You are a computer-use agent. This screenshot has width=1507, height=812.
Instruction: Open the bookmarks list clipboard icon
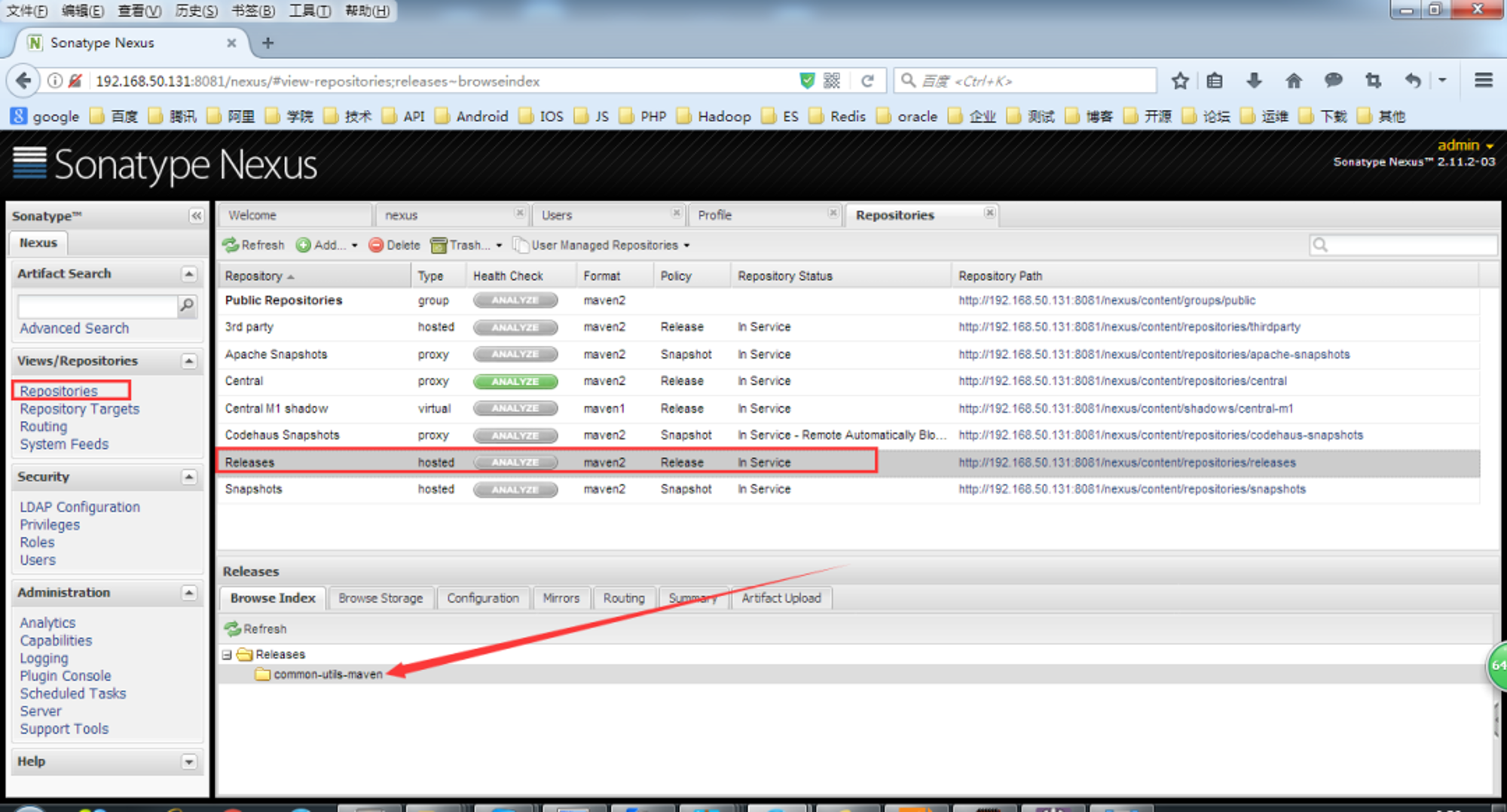click(x=1215, y=81)
